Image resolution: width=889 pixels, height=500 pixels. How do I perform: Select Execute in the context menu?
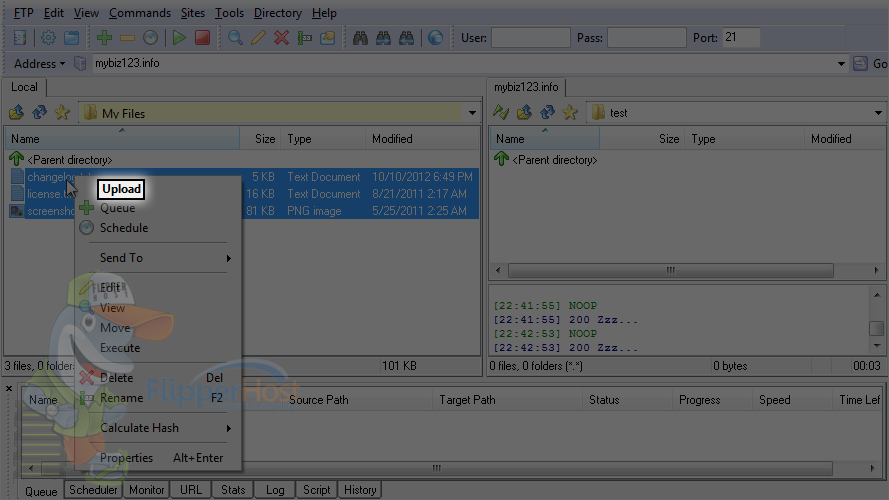(x=120, y=348)
